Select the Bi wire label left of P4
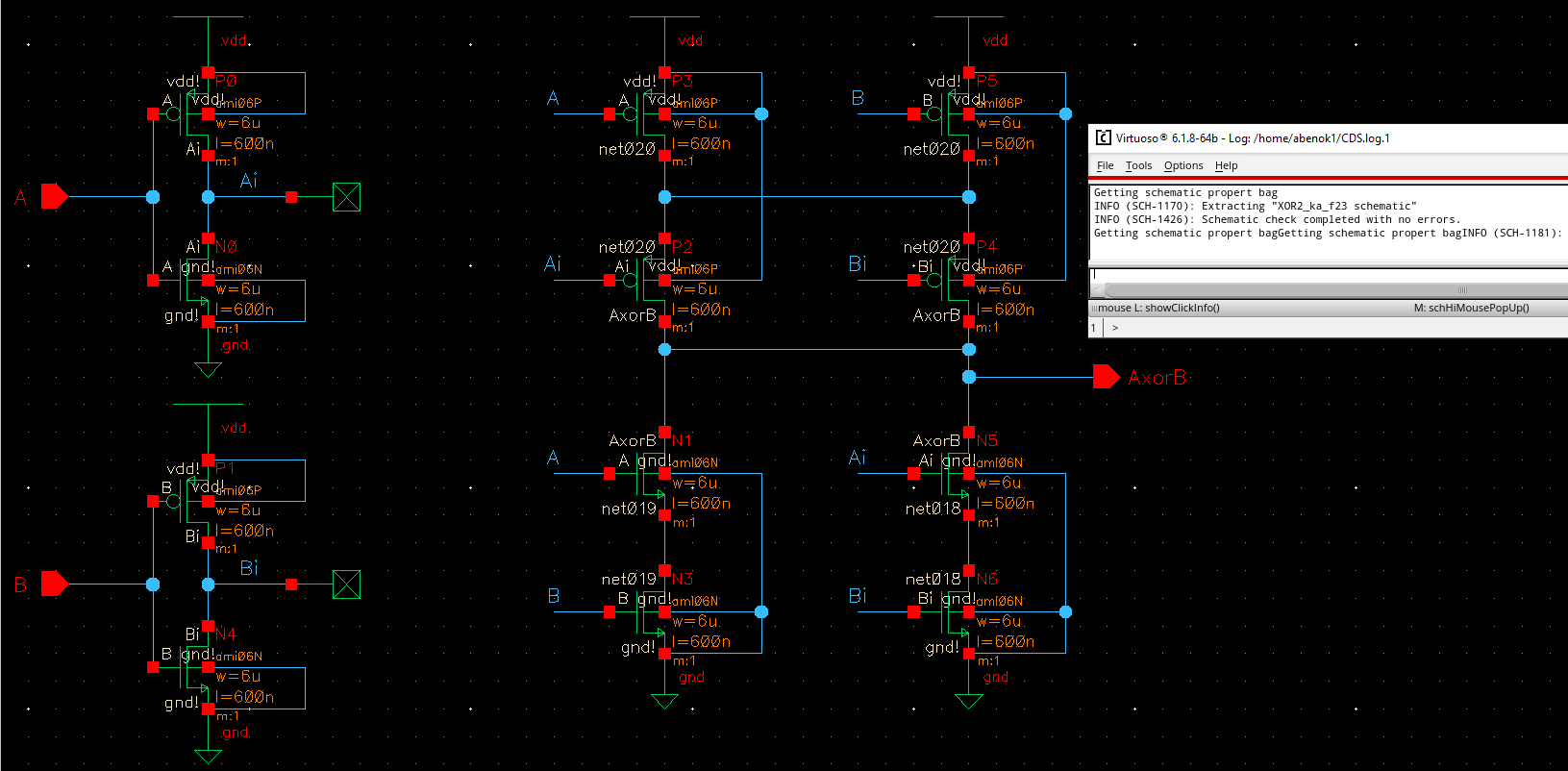This screenshot has width=1568, height=771. pos(858,263)
